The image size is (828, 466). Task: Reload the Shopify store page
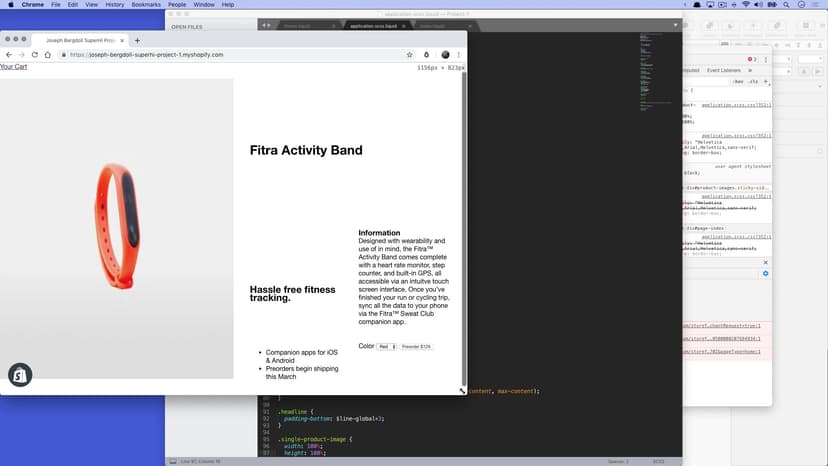pyautogui.click(x=35, y=55)
